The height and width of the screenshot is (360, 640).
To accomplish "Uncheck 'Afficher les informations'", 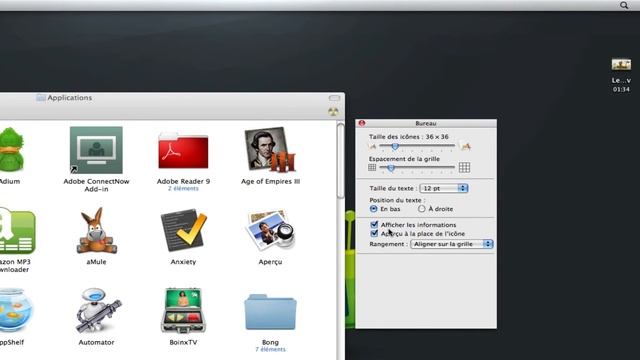I will (x=374, y=224).
